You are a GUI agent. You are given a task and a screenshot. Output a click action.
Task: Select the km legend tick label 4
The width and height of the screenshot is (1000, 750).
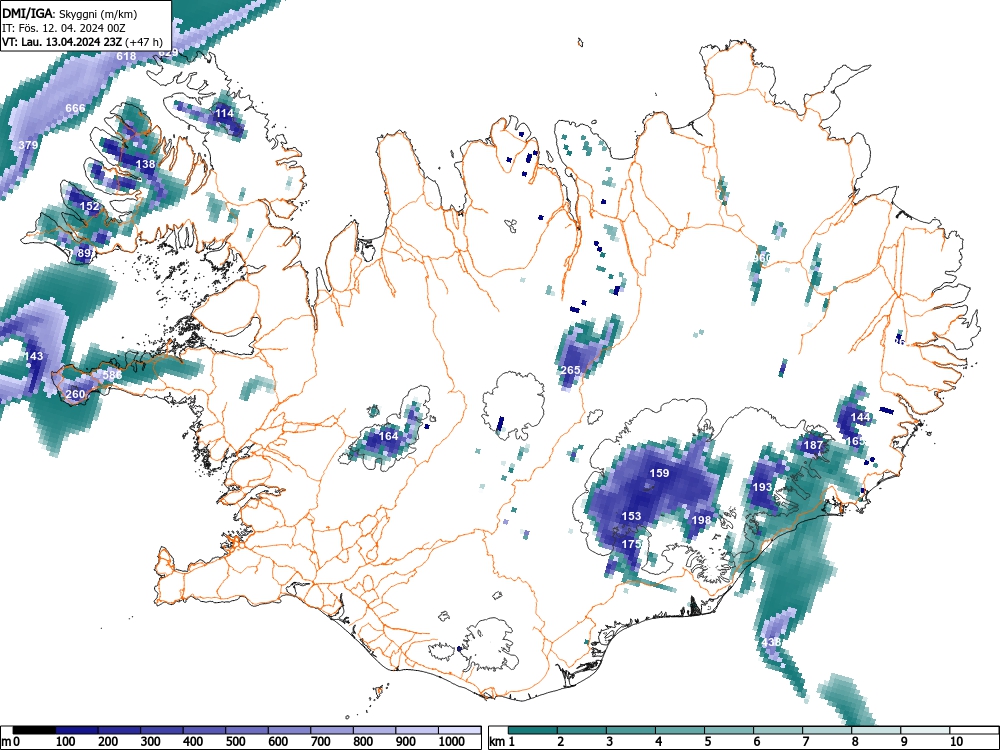point(658,742)
